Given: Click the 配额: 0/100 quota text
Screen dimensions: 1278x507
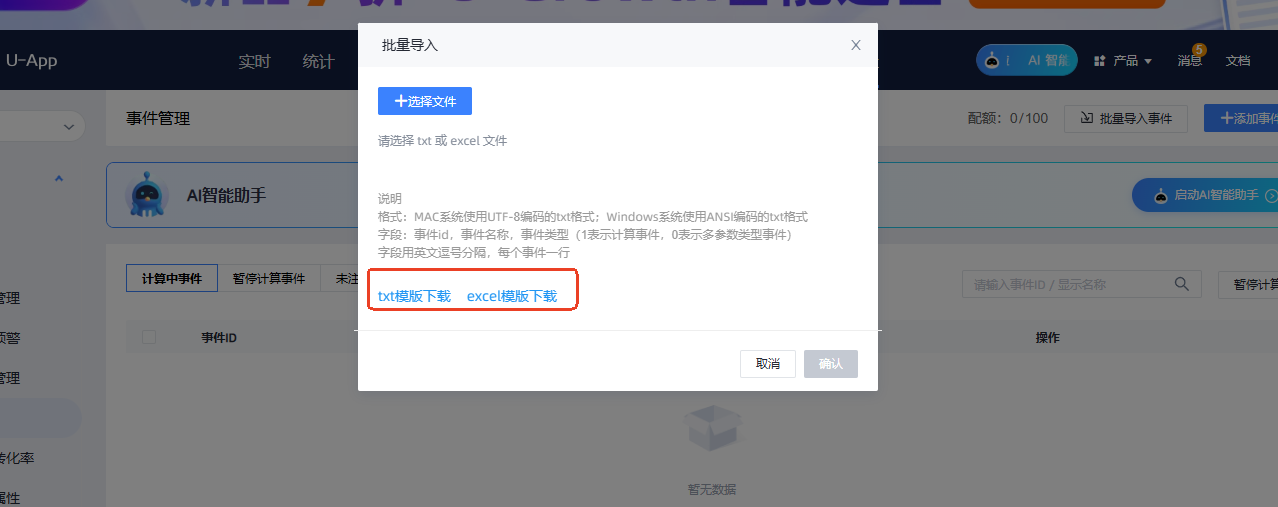Looking at the screenshot, I should click(1008, 118).
